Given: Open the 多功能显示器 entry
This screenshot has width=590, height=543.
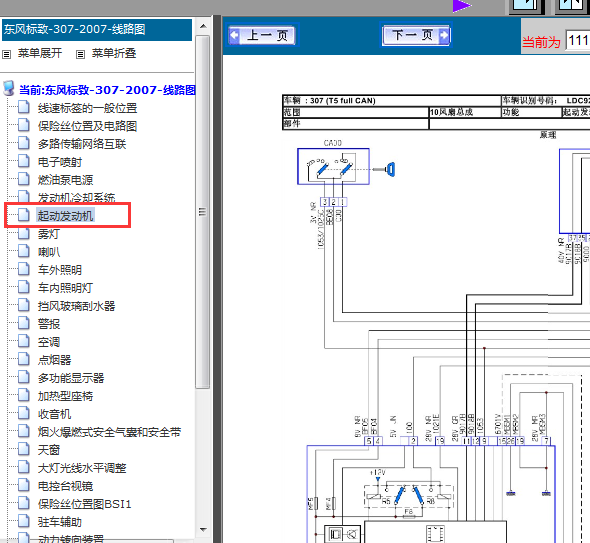Looking at the screenshot, I should click(71, 378).
